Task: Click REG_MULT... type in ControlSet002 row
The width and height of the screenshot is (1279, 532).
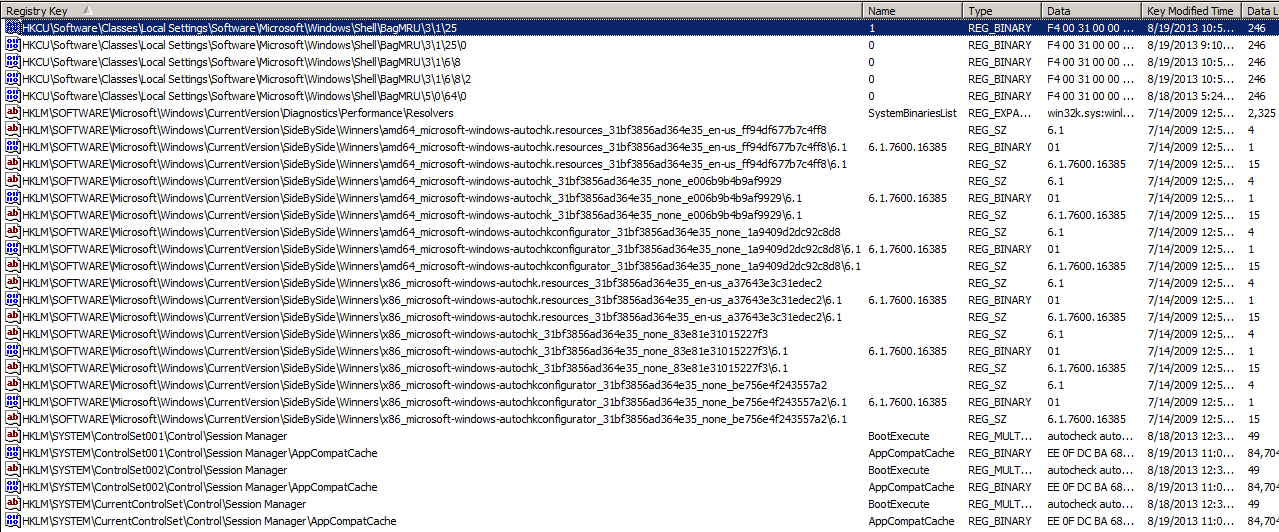Action: point(1000,470)
